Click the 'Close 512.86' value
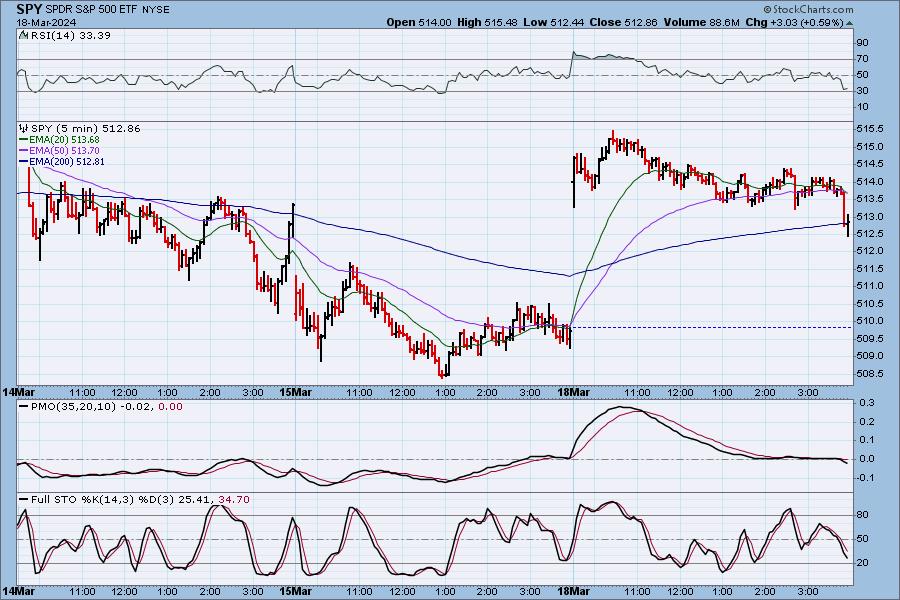The height and width of the screenshot is (600, 900). click(624, 22)
